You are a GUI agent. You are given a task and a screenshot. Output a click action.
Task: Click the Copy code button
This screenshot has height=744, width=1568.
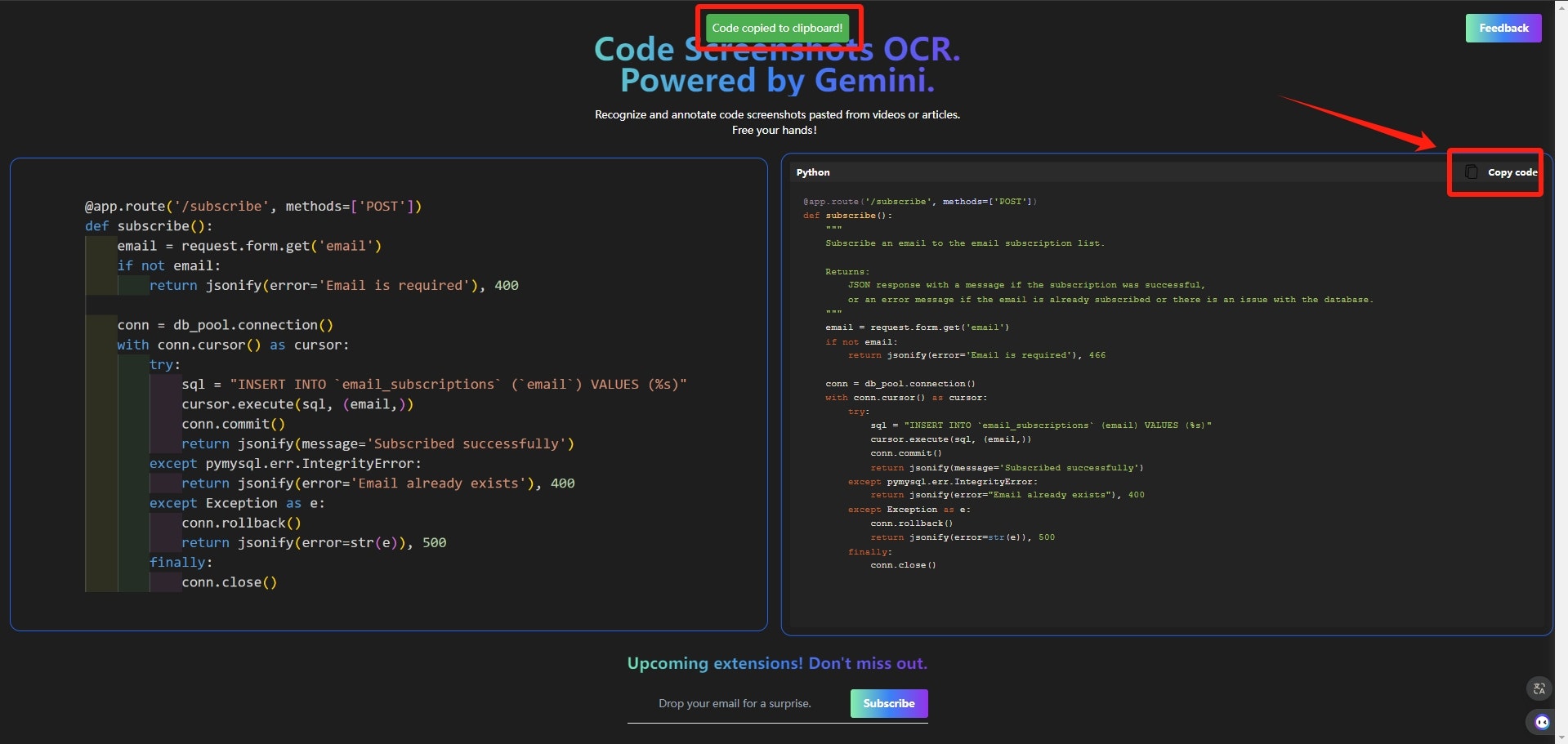1502,172
